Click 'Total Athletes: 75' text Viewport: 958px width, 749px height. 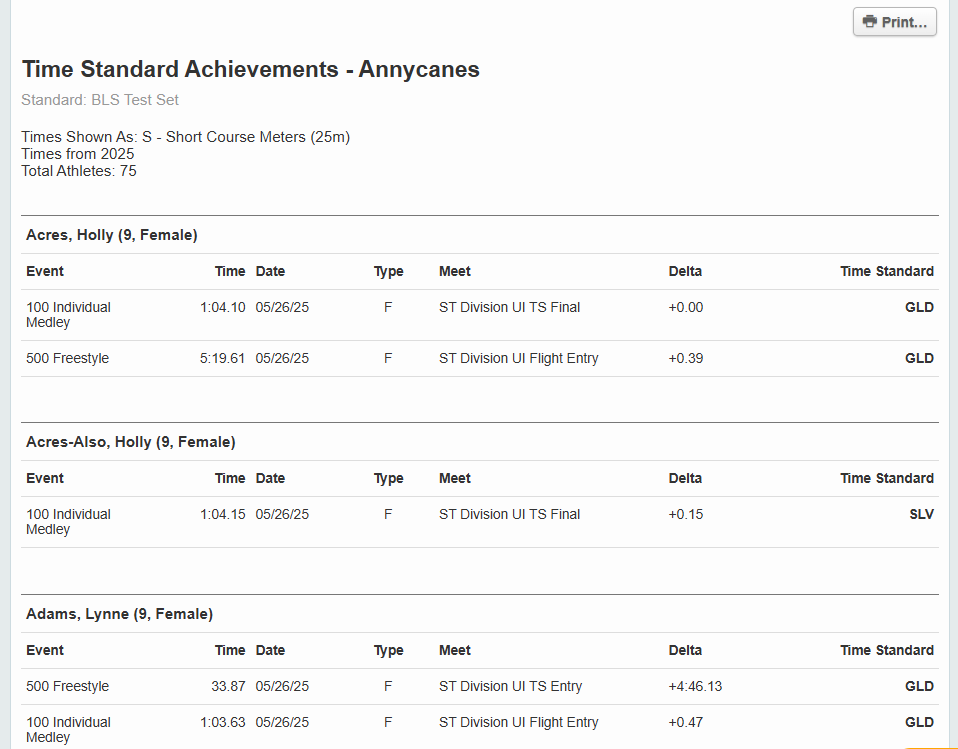click(x=79, y=171)
